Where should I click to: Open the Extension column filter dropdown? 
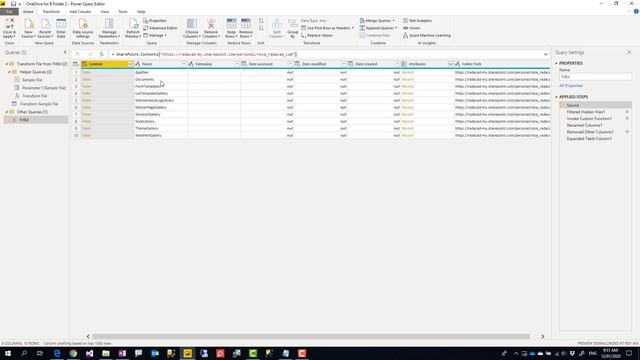(x=237, y=64)
